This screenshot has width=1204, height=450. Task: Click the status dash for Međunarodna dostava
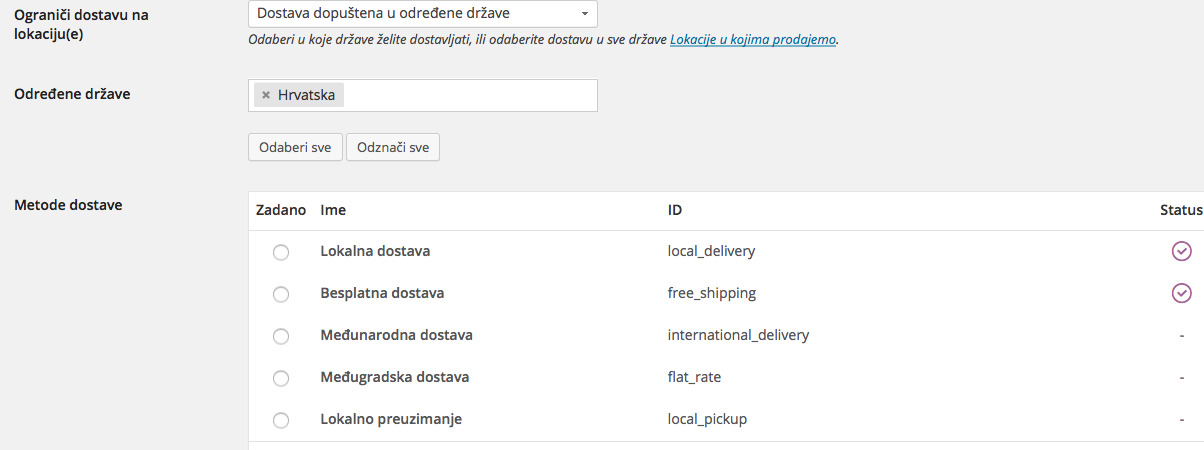[1181, 335]
